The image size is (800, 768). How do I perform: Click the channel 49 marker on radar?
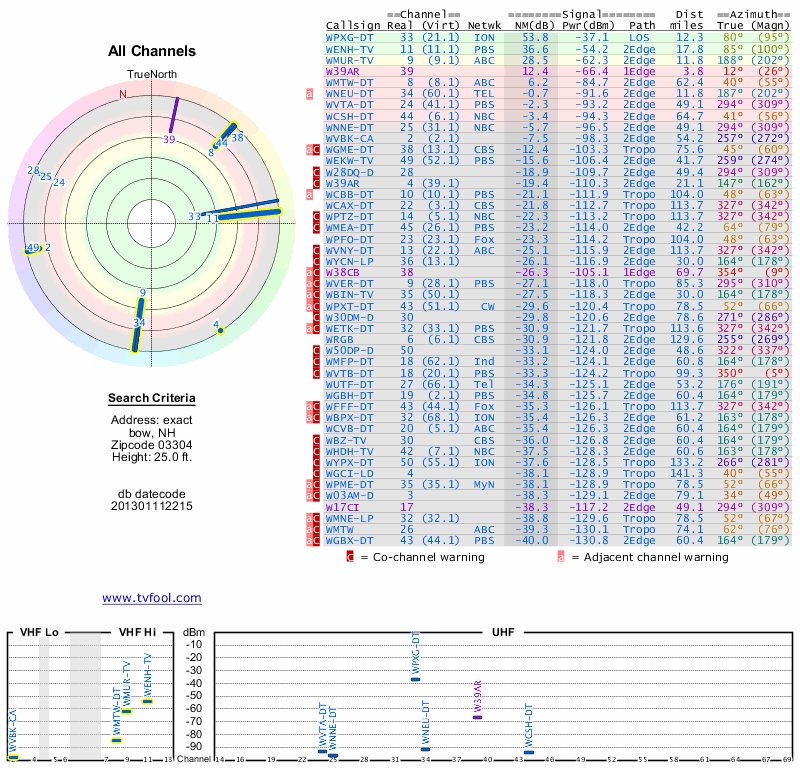[x=34, y=249]
